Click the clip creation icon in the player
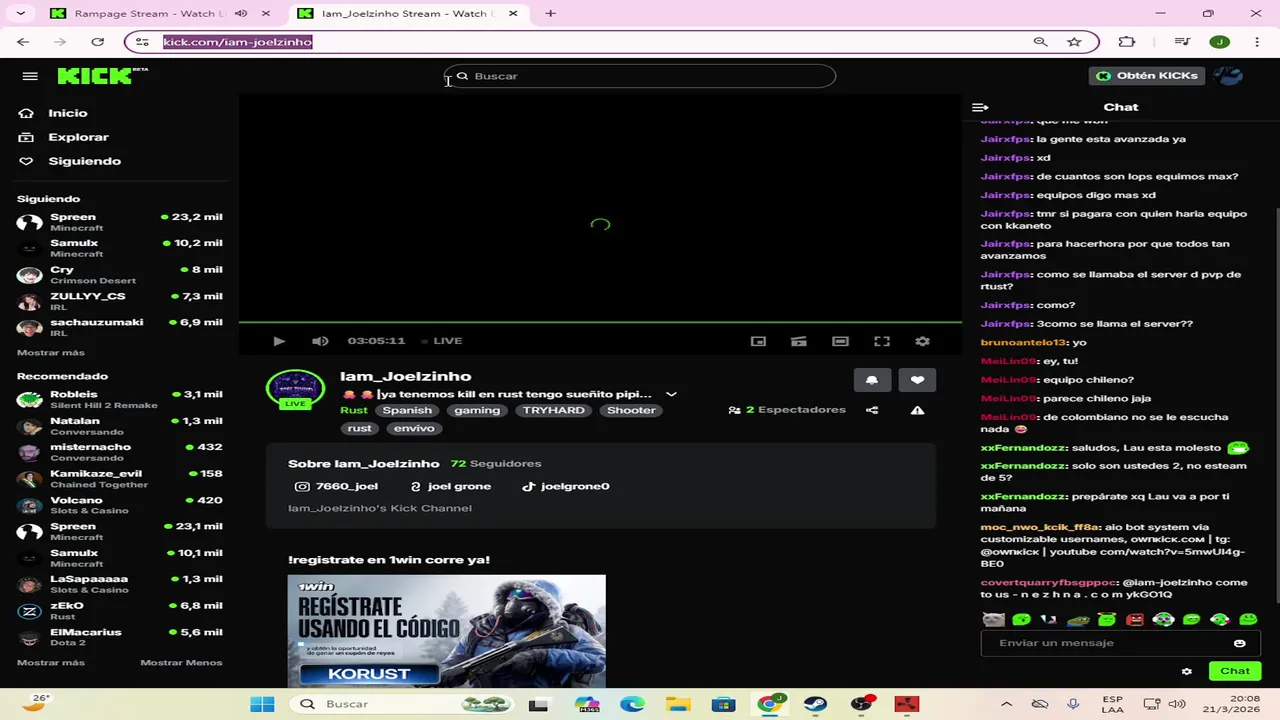The image size is (1280, 720). click(799, 341)
